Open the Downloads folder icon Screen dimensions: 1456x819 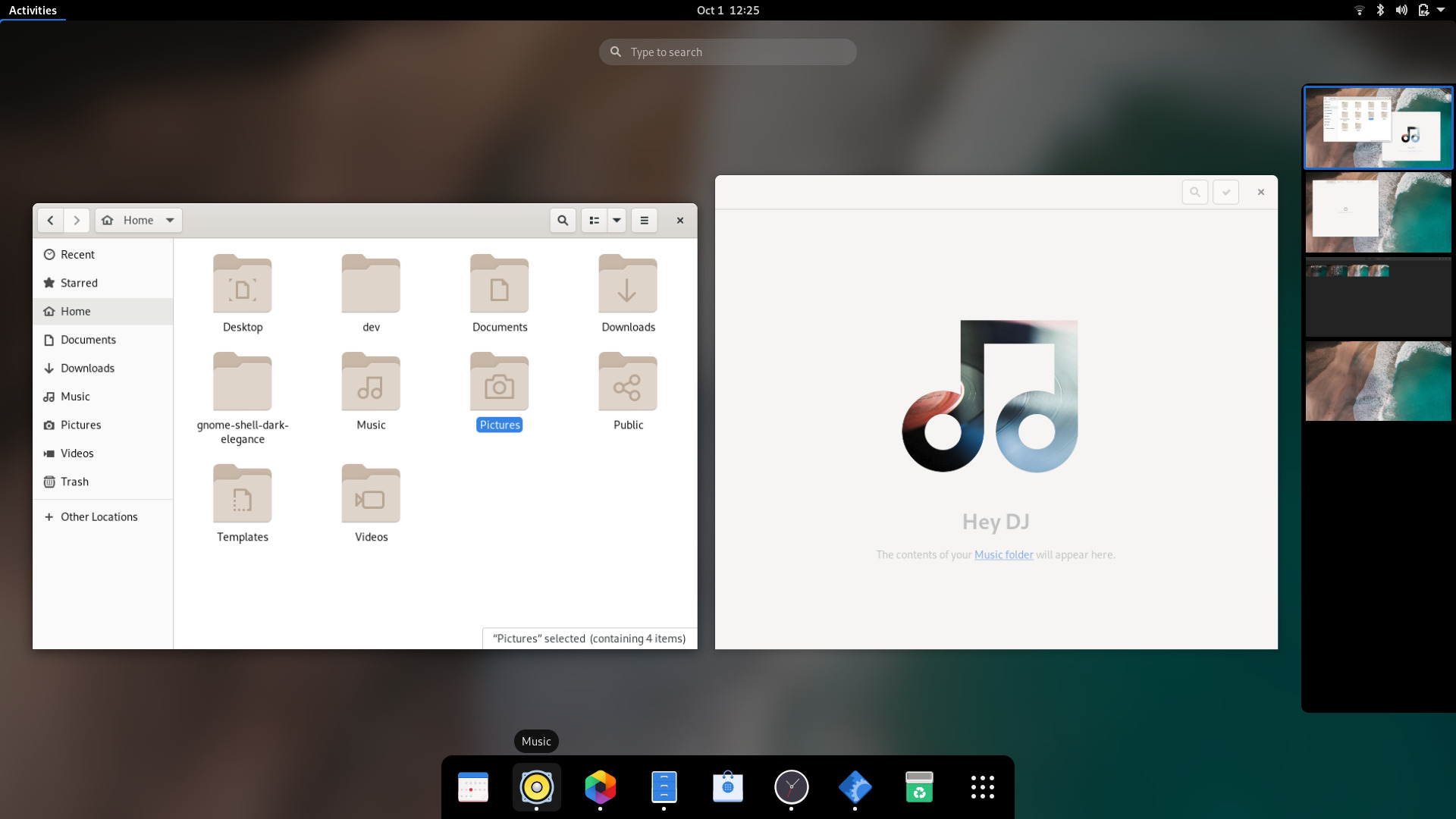pos(628,284)
